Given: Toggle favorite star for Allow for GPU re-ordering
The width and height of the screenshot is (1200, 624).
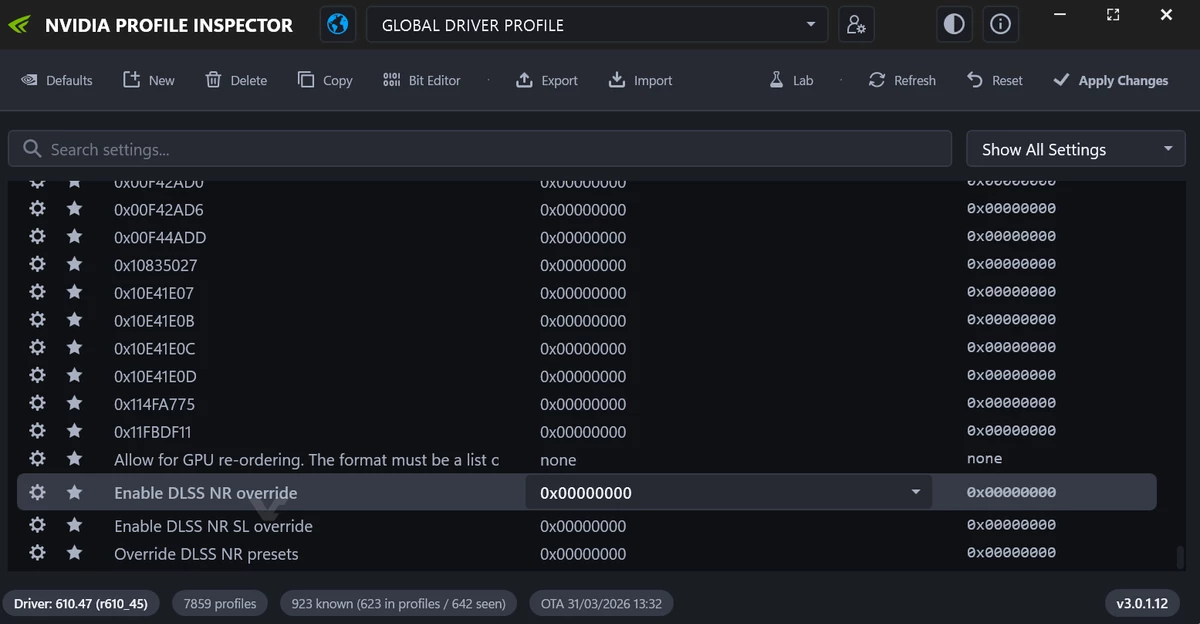Looking at the screenshot, I should tap(74, 459).
